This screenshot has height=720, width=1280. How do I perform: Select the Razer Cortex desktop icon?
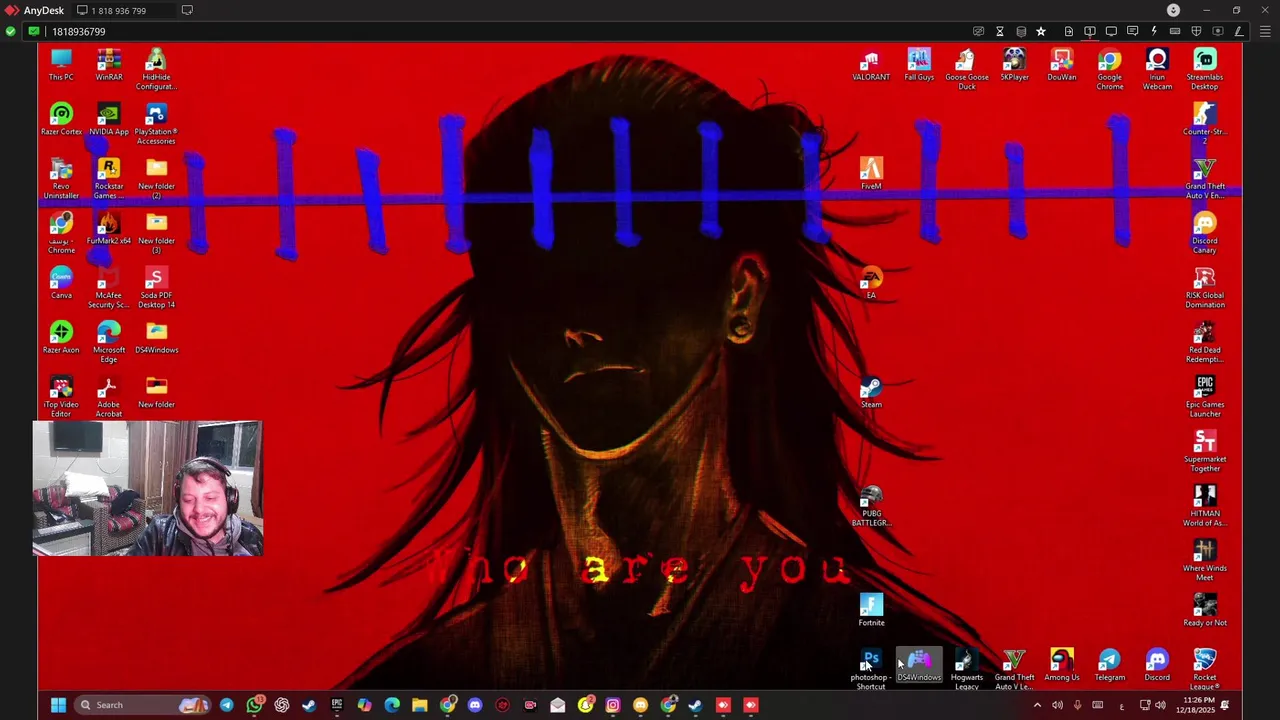61,120
